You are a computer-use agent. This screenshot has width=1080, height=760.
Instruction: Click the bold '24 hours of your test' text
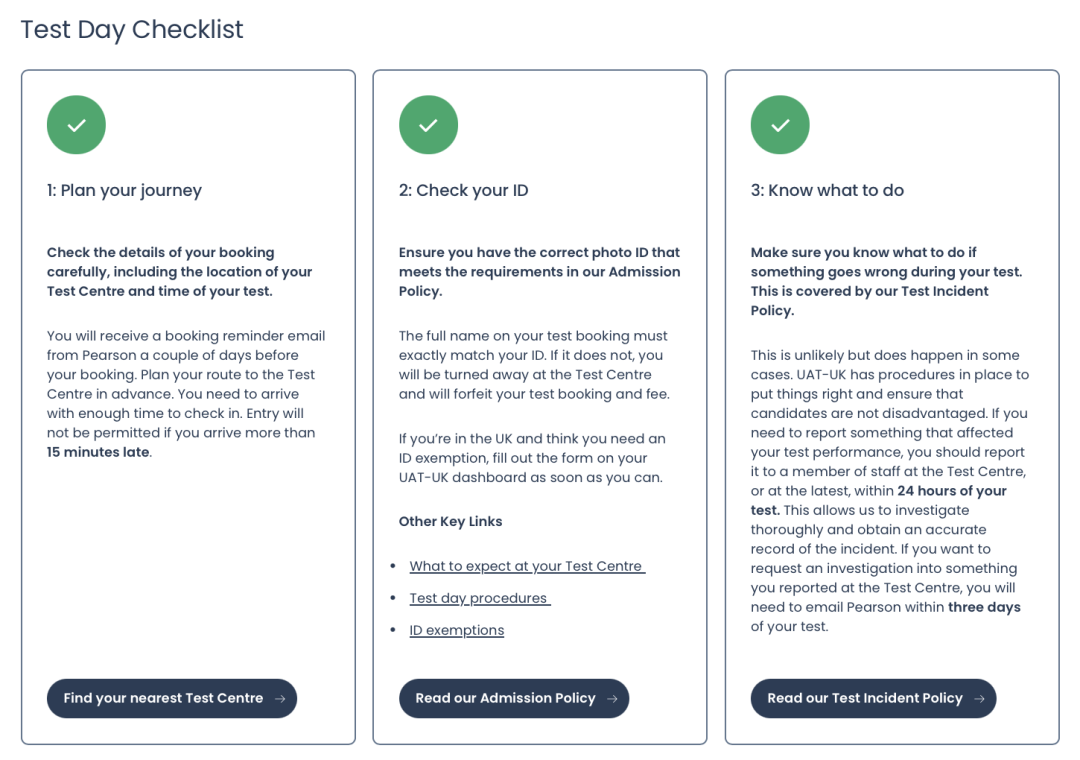pyautogui.click(x=879, y=500)
